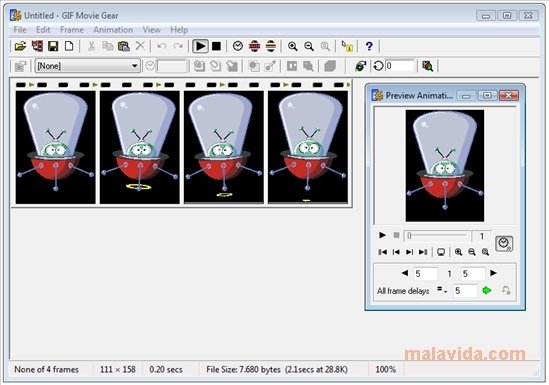Click 'None of 4 frames' in status bar

point(46,370)
